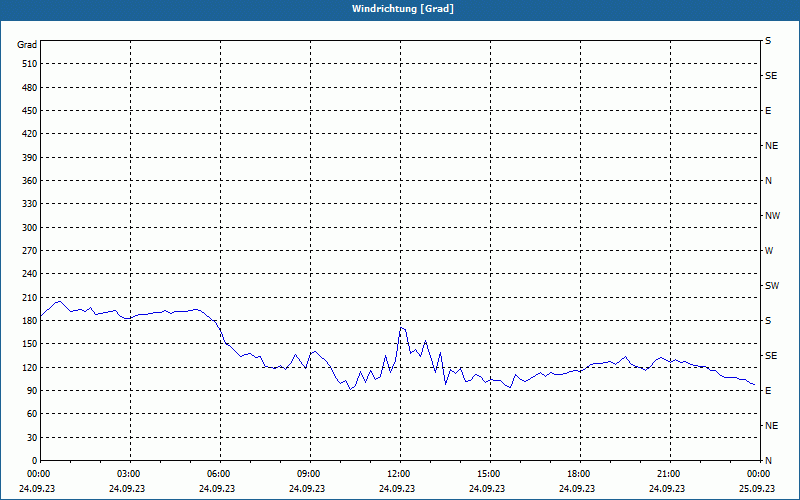The height and width of the screenshot is (500, 800).
Task: Select the S compass label on the 180 line
Action: pyautogui.click(x=768, y=321)
